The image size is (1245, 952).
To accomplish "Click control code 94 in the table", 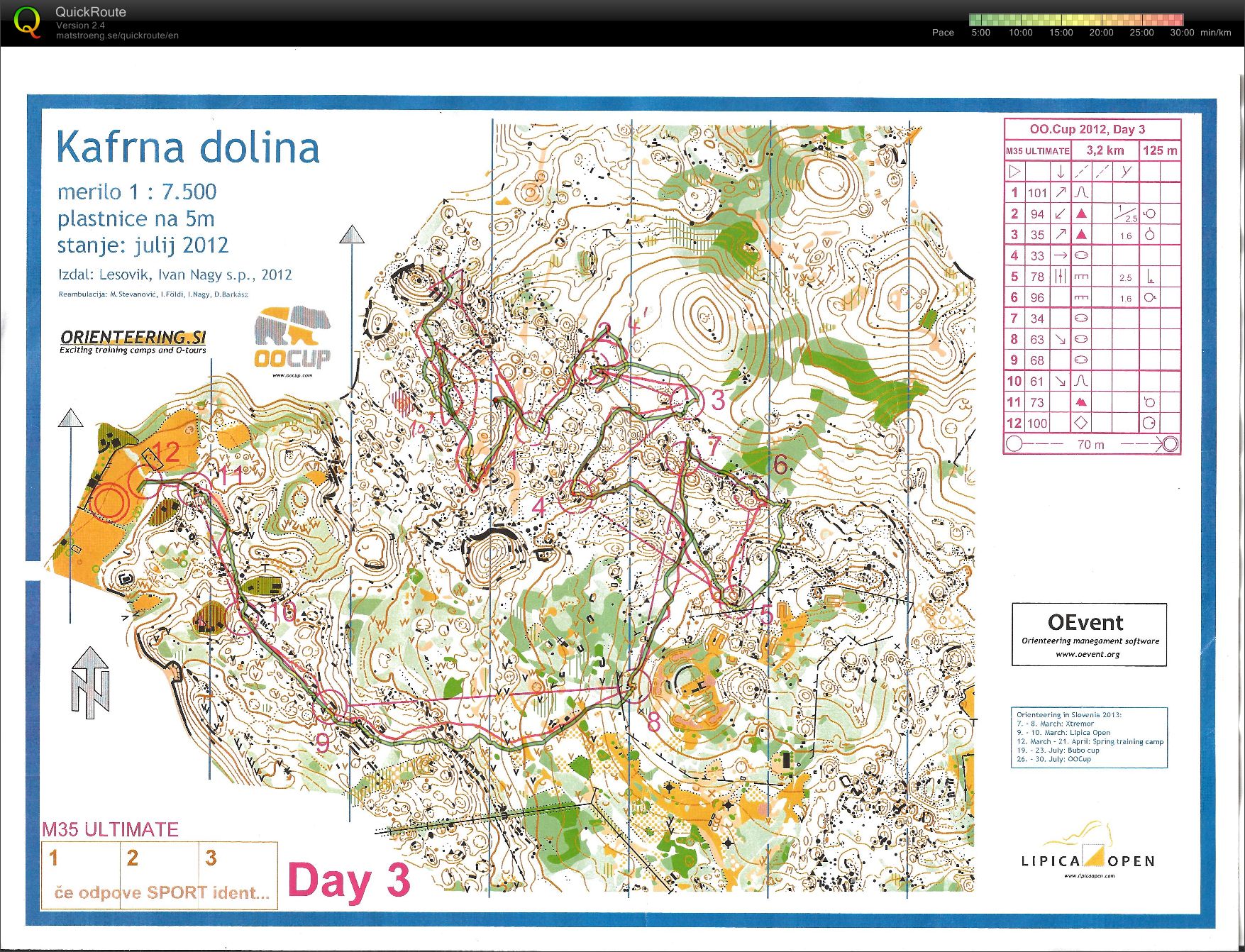I will tap(1037, 214).
